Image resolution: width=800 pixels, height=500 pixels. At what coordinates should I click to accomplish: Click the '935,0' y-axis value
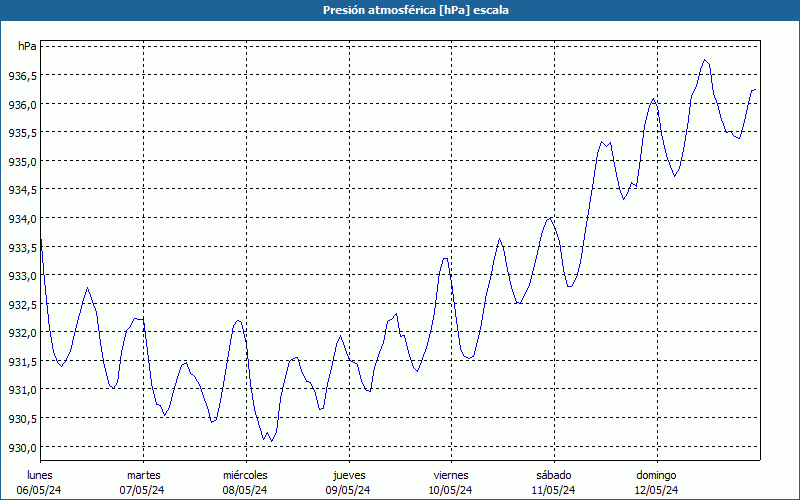tap(22, 161)
